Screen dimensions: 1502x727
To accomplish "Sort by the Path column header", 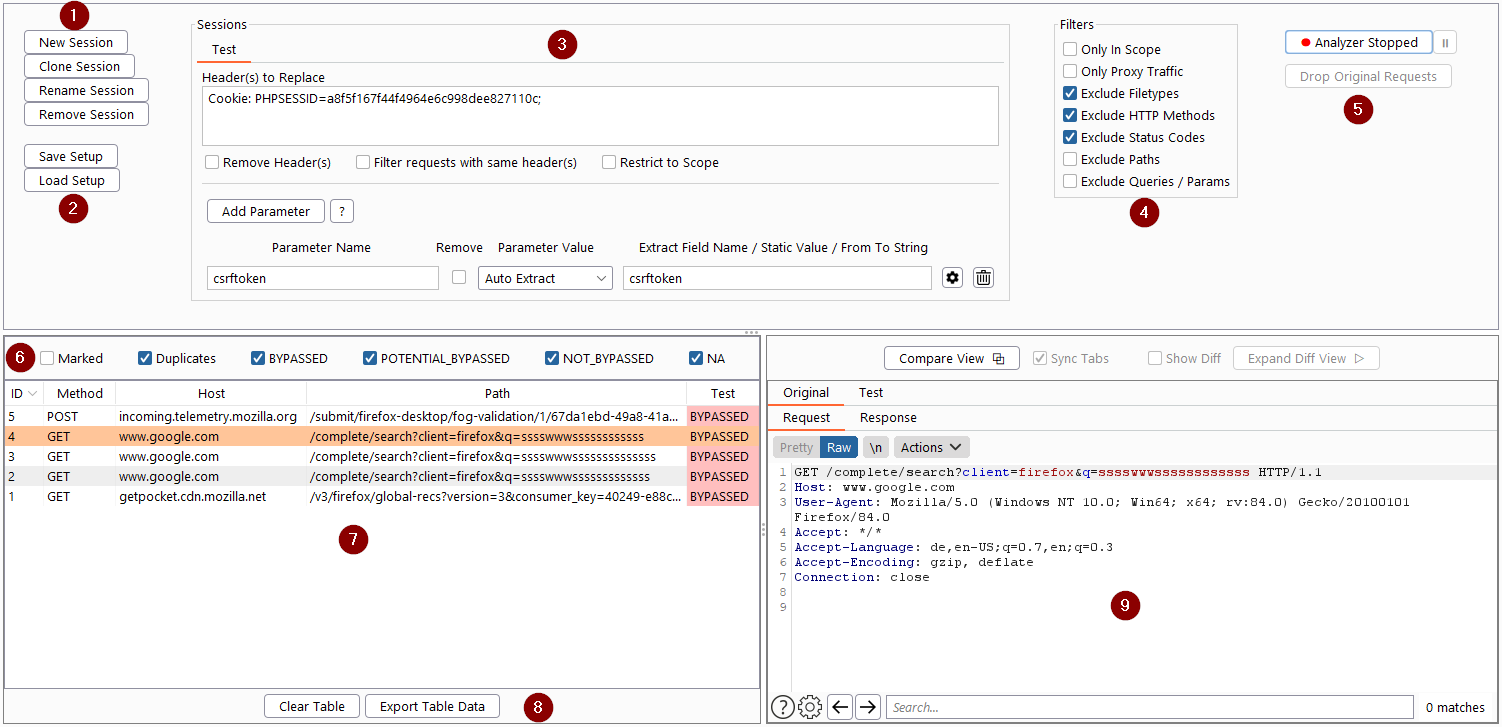I will pos(496,393).
